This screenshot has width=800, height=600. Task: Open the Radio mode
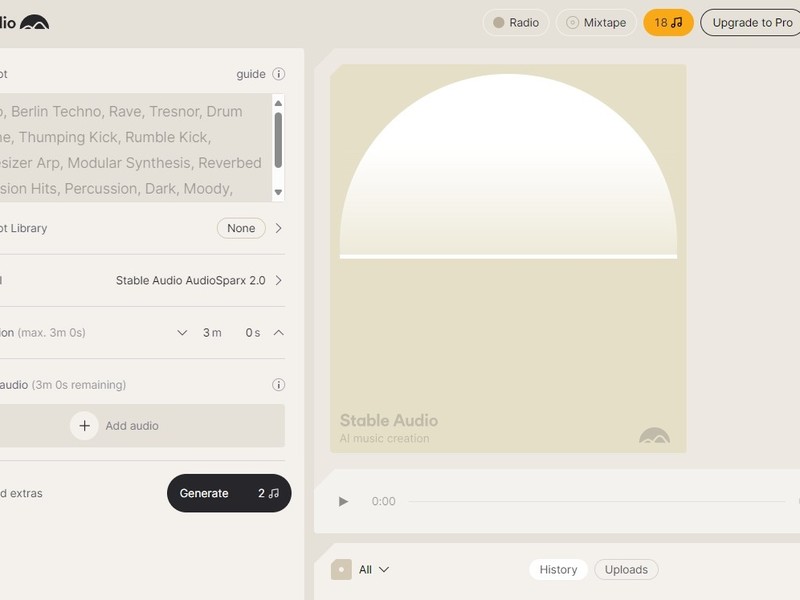[516, 22]
